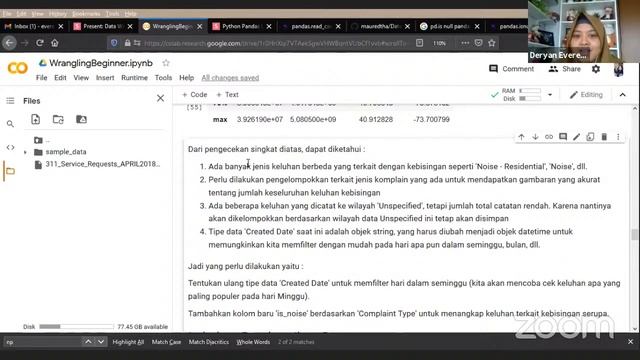Mirror cell in tab icon
The image size is (640, 360).
[x=590, y=137]
